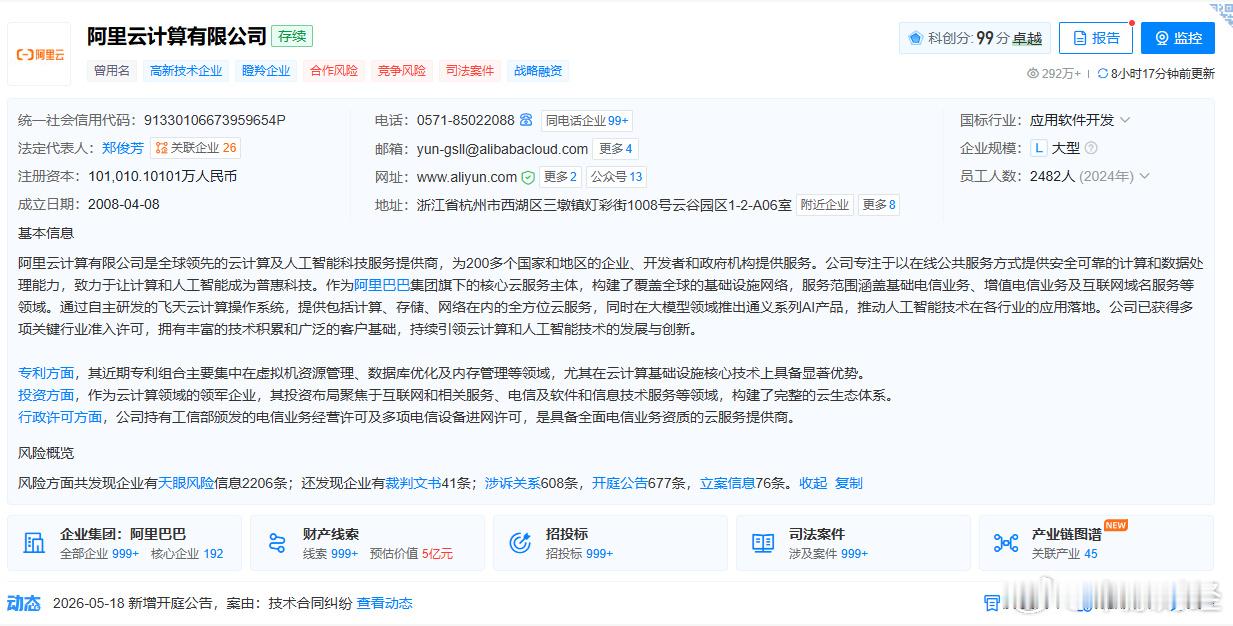Click the phone number 0571-85022088
The width and height of the screenshot is (1233, 626).
click(466, 120)
